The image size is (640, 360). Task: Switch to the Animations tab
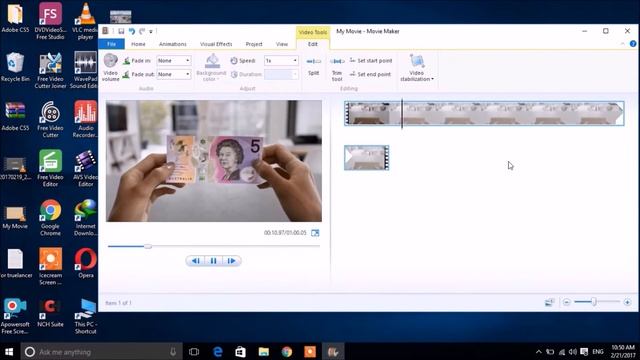(173, 44)
